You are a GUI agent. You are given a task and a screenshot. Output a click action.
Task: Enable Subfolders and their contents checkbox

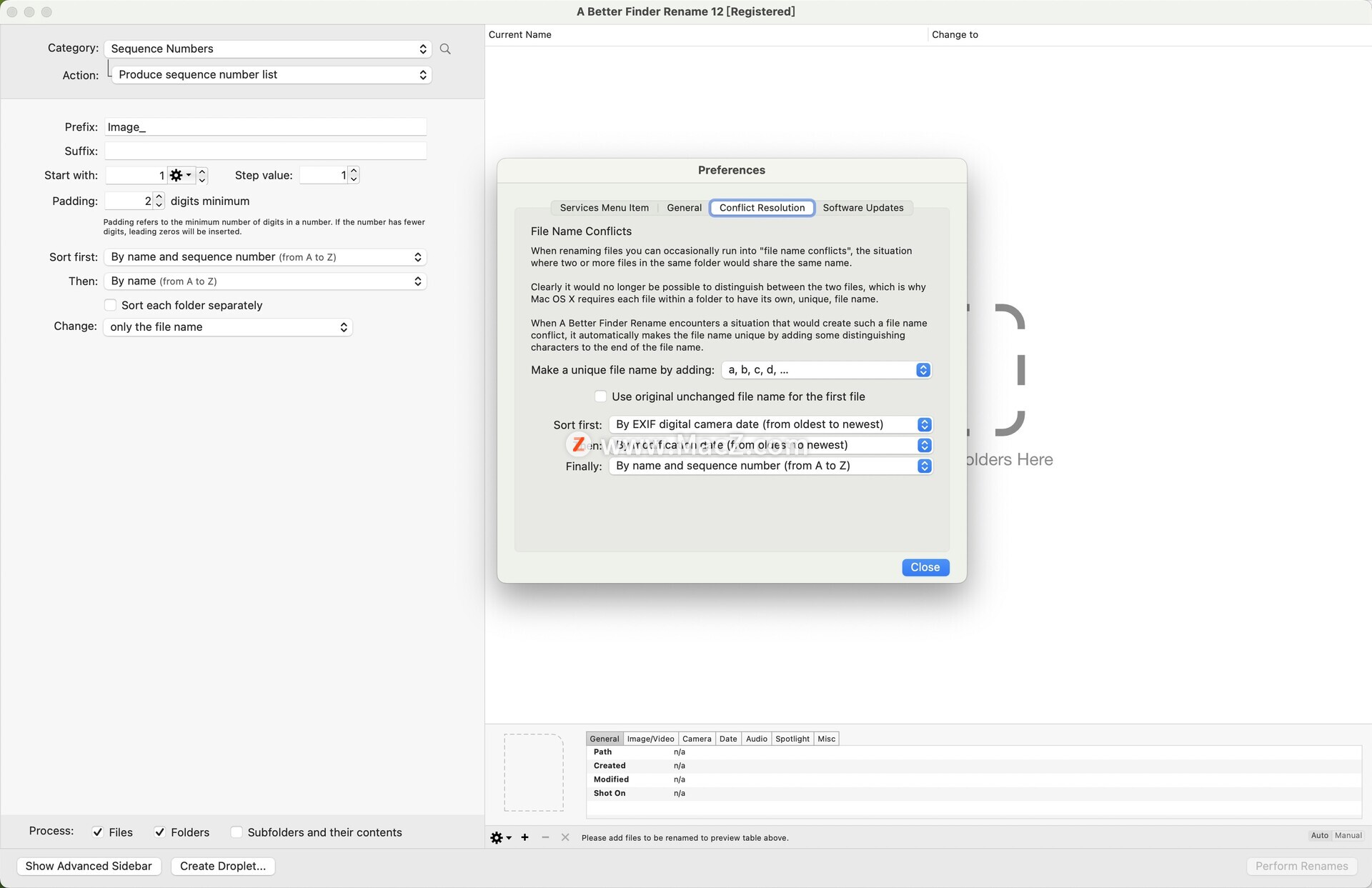237,832
